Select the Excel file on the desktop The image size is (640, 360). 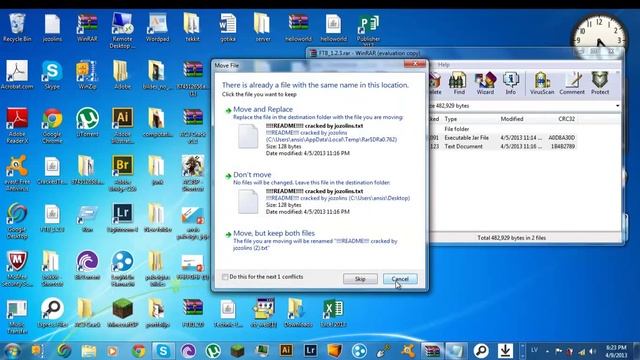coord(333,313)
